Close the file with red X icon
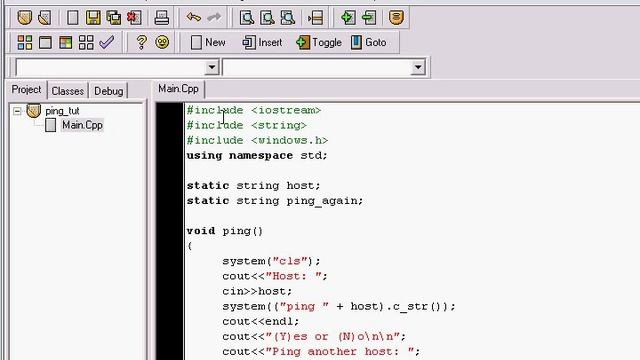The height and width of the screenshot is (360, 640). coord(134,18)
